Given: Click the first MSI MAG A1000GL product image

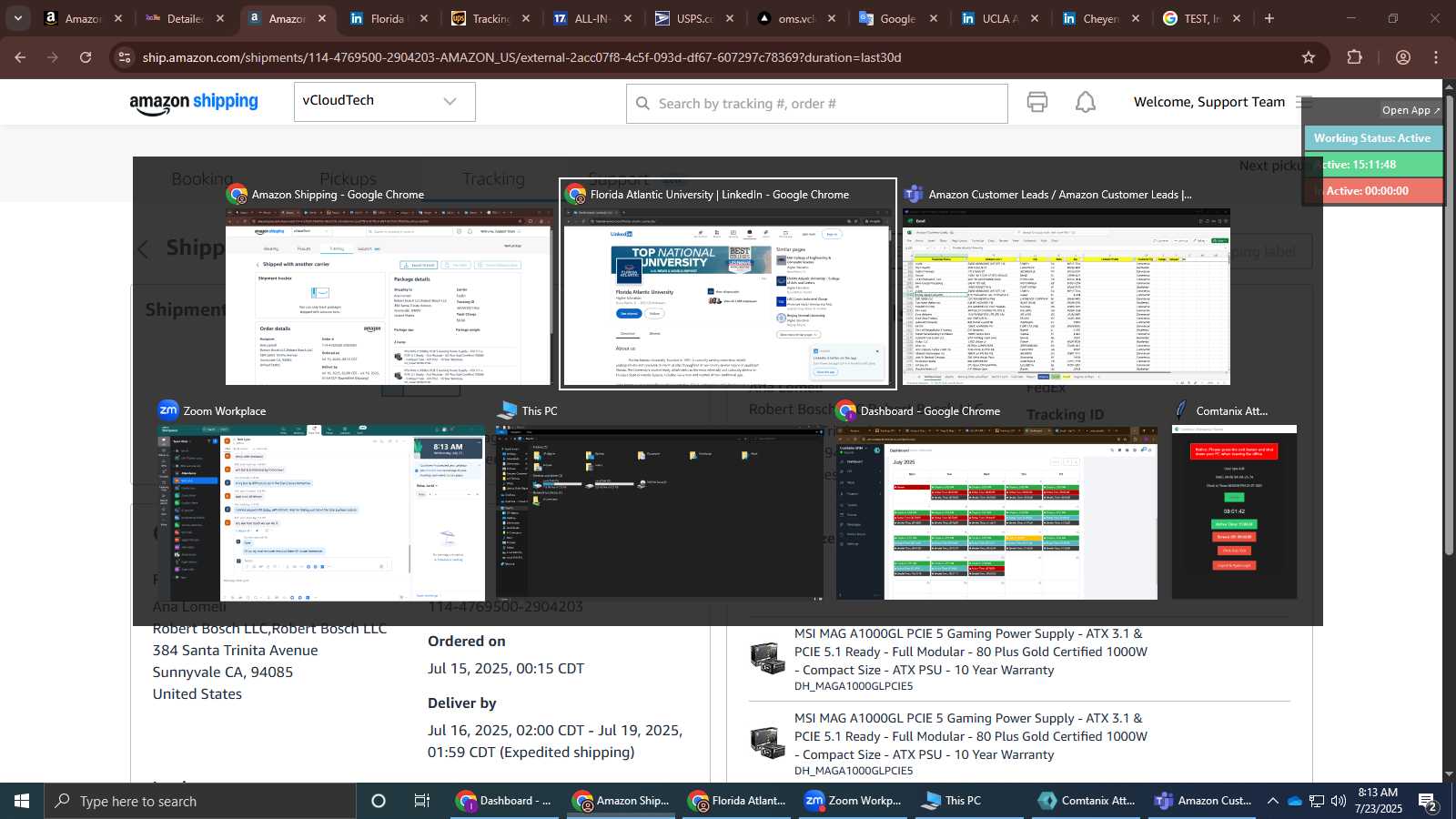Looking at the screenshot, I should pyautogui.click(x=767, y=658).
